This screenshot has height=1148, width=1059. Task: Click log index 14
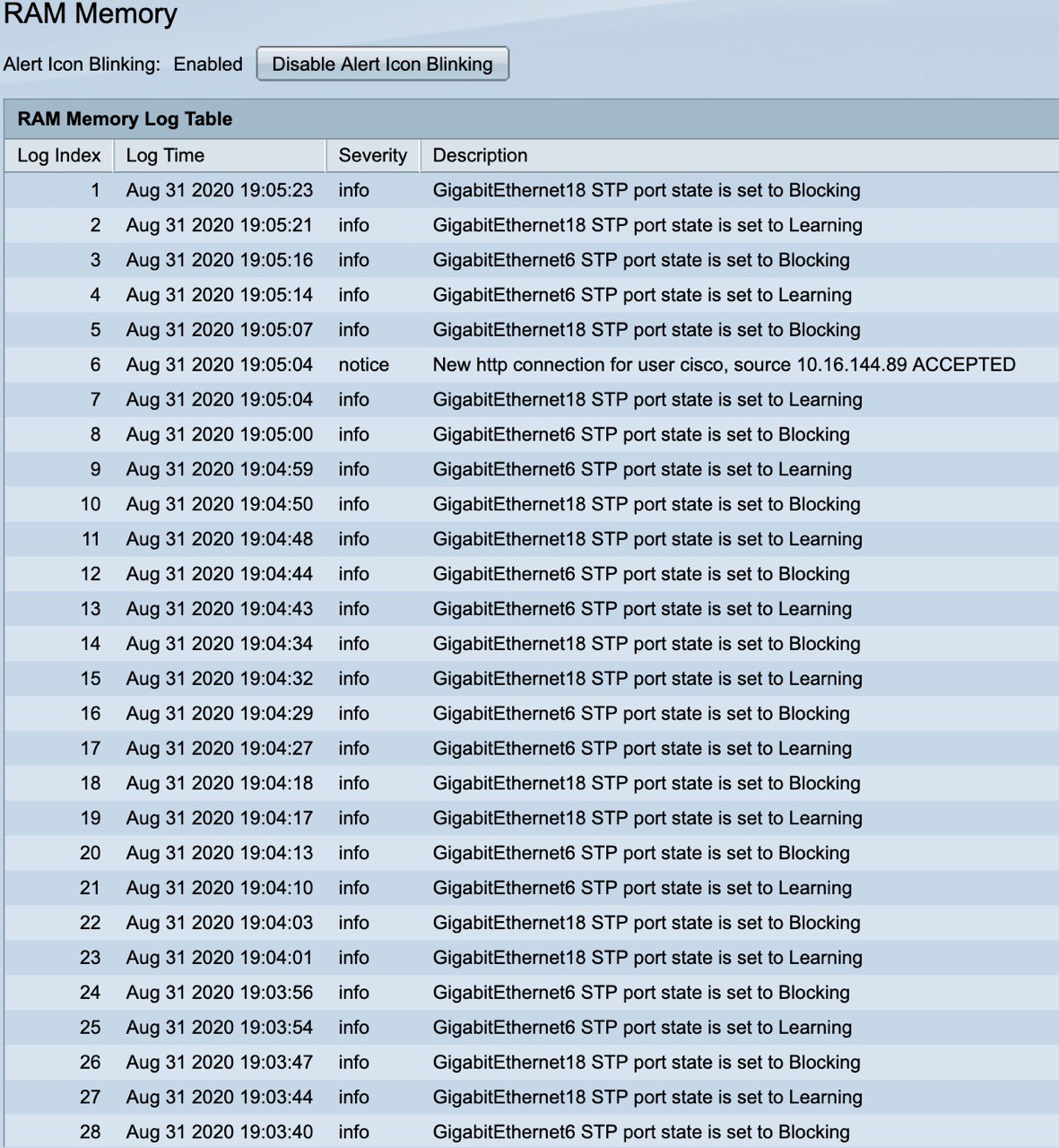(91, 644)
